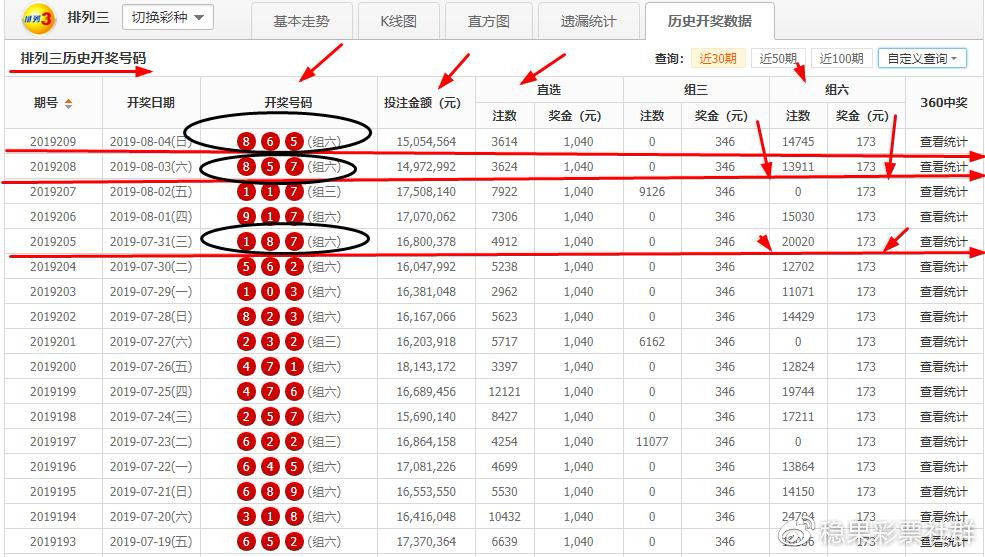Click middle ball 5 in issue 2019208

tap(270, 167)
